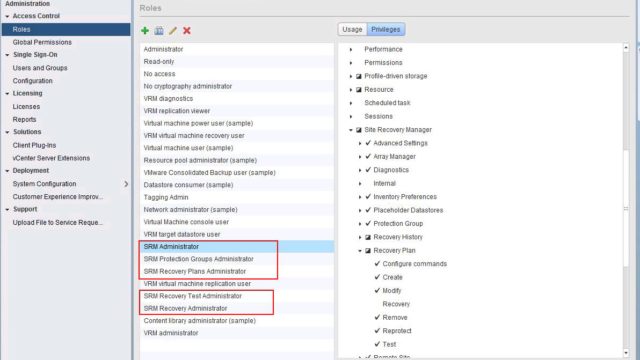Select SRM Protection Groups Administrator role
This screenshot has height=360, width=640.
click(237, 259)
